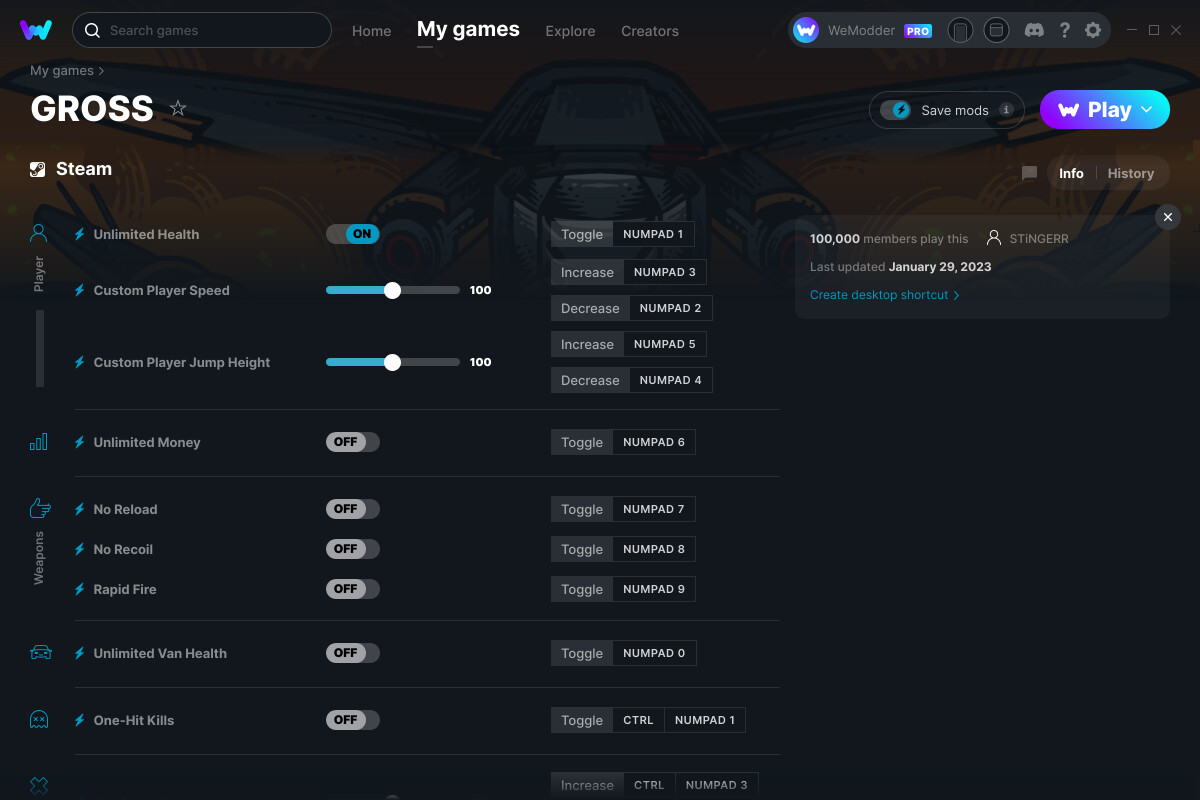Favorite GROSS with the star icon
1200x800 pixels.
click(x=178, y=108)
